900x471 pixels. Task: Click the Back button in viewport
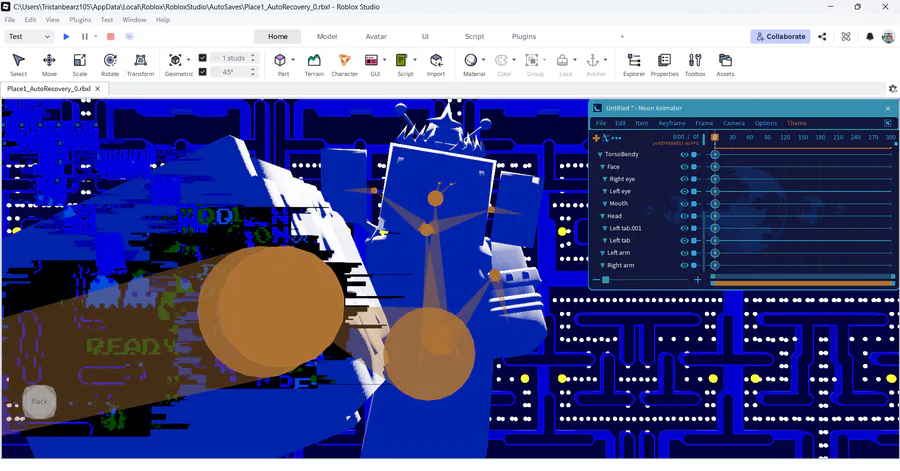(39, 401)
